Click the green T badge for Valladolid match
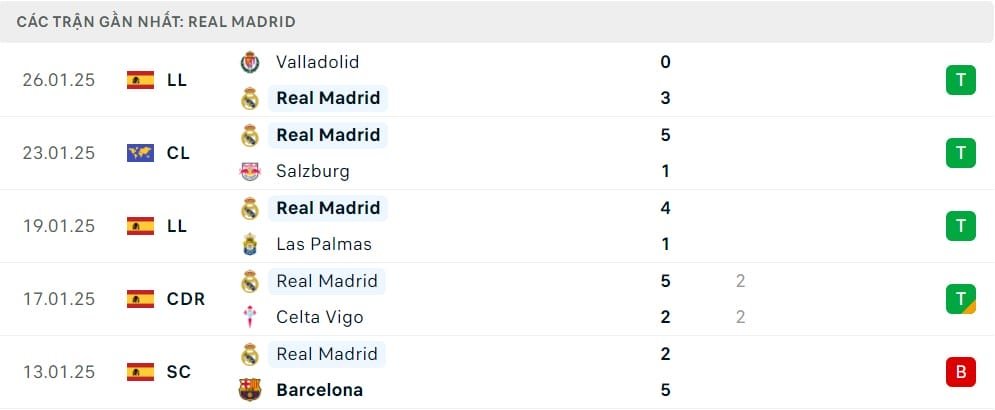The height and width of the screenshot is (410, 995). point(960,80)
